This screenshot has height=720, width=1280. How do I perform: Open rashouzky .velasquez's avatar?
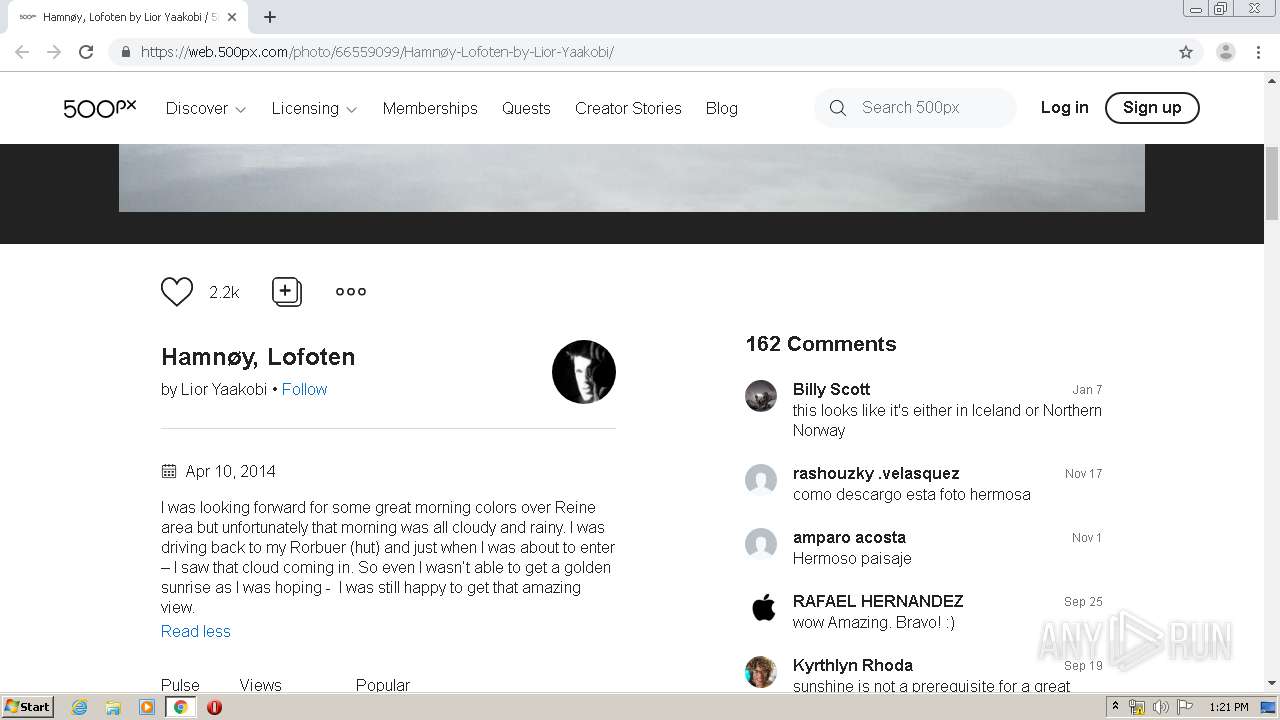click(761, 480)
